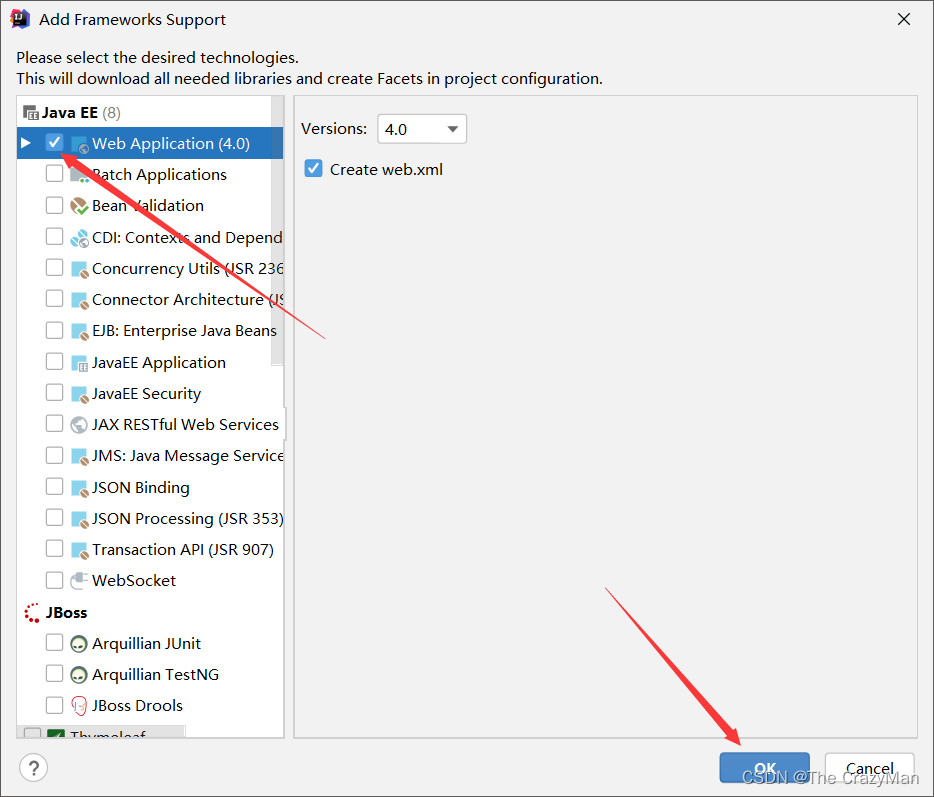The width and height of the screenshot is (934, 797).
Task: Click the JavaEE Security icon
Action: pos(79,394)
